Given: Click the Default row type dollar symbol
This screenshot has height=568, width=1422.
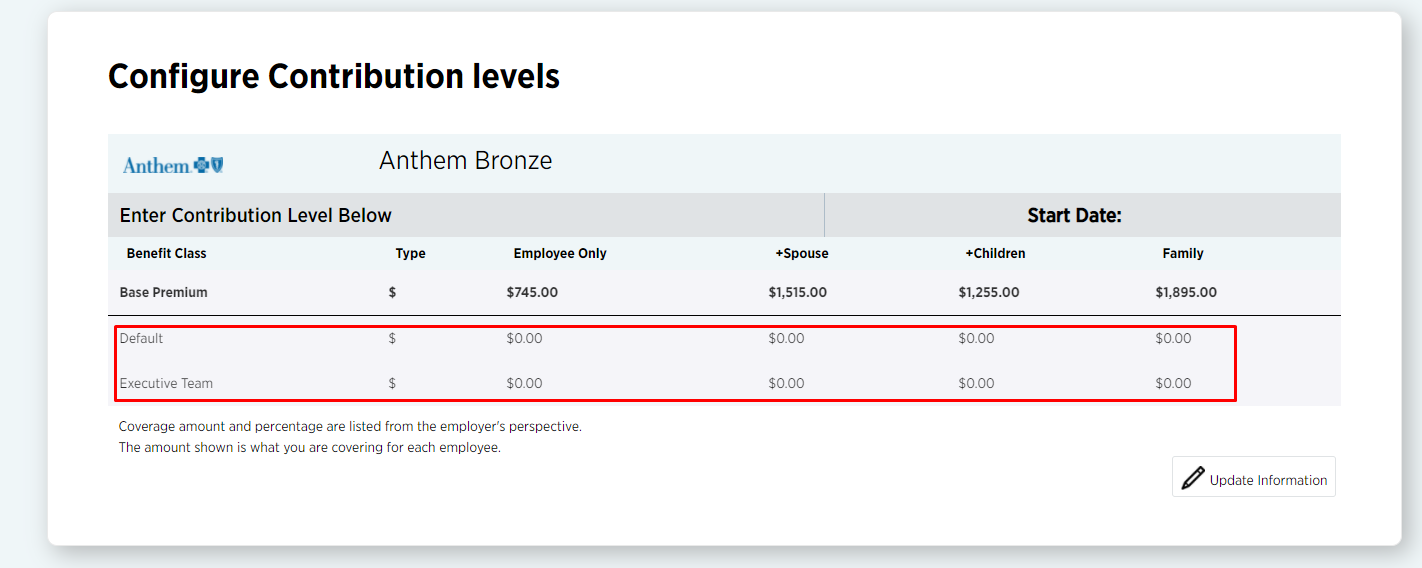Looking at the screenshot, I should pos(392,338).
